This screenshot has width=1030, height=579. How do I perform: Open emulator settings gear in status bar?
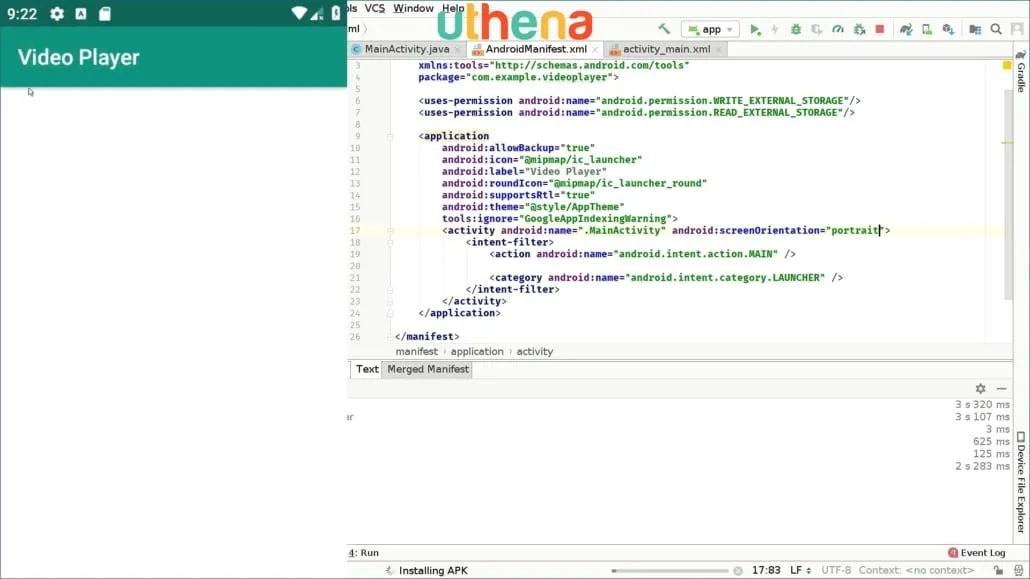click(x=57, y=14)
